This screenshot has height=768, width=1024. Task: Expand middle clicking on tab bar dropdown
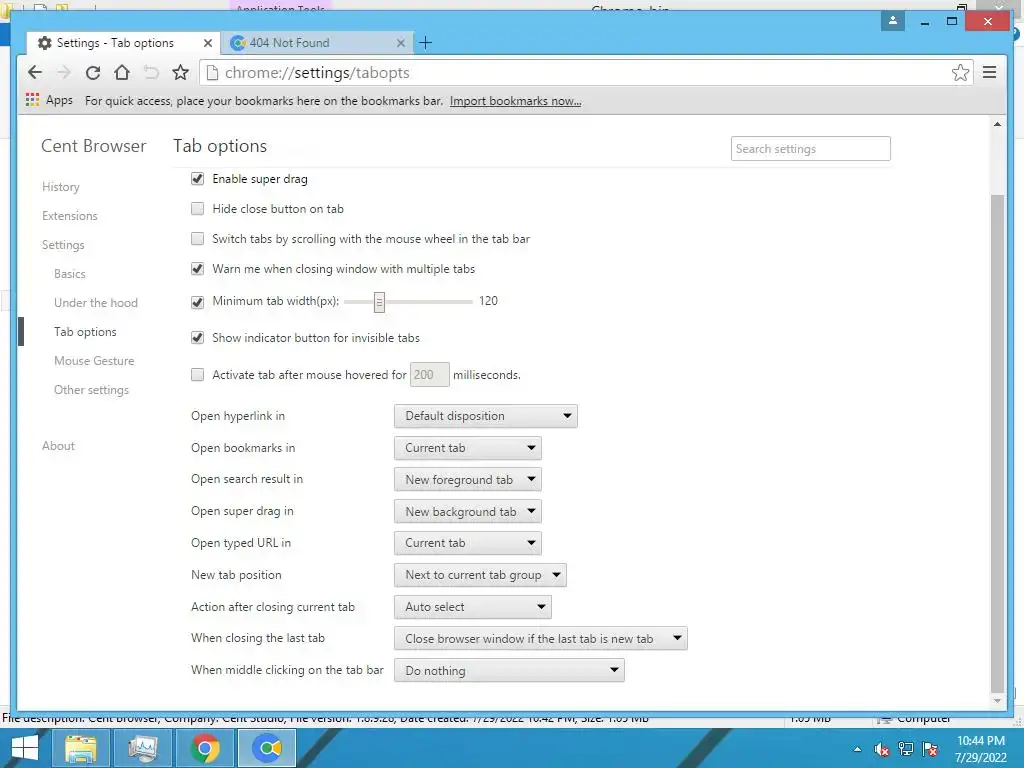(x=509, y=671)
